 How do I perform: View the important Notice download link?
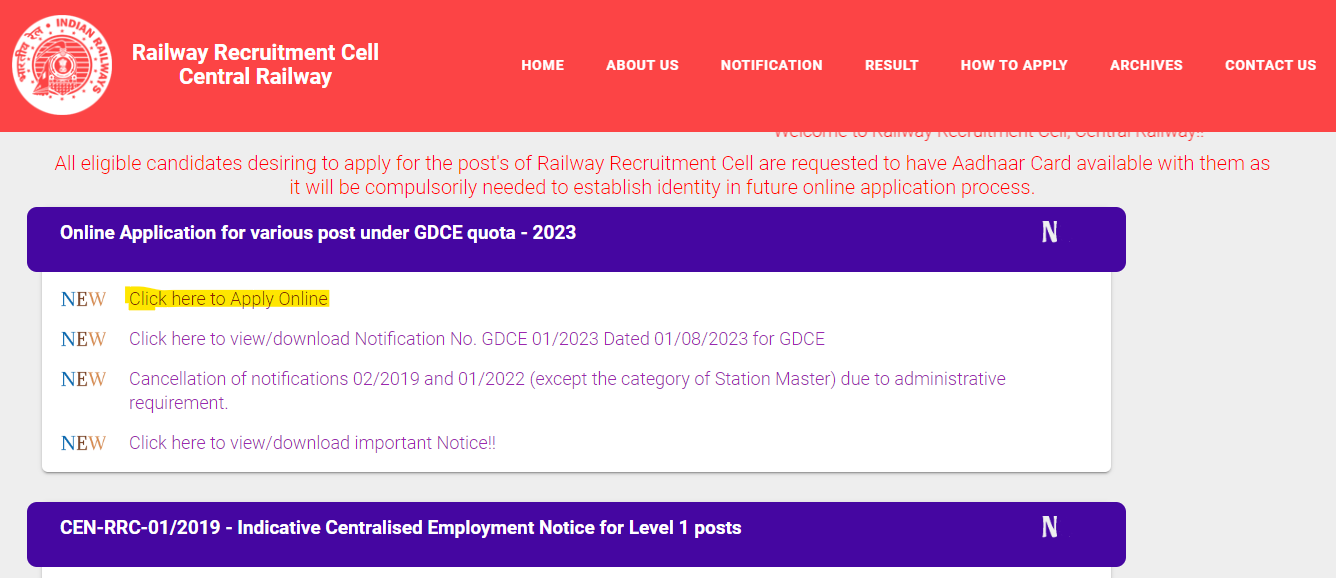[x=312, y=443]
